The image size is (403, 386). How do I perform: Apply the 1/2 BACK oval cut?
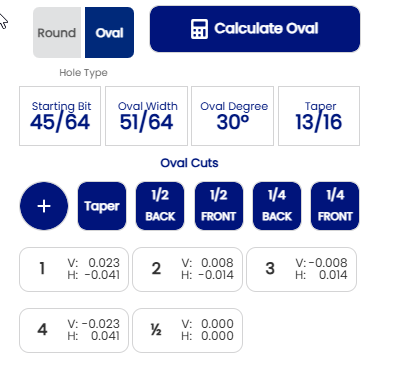160,206
